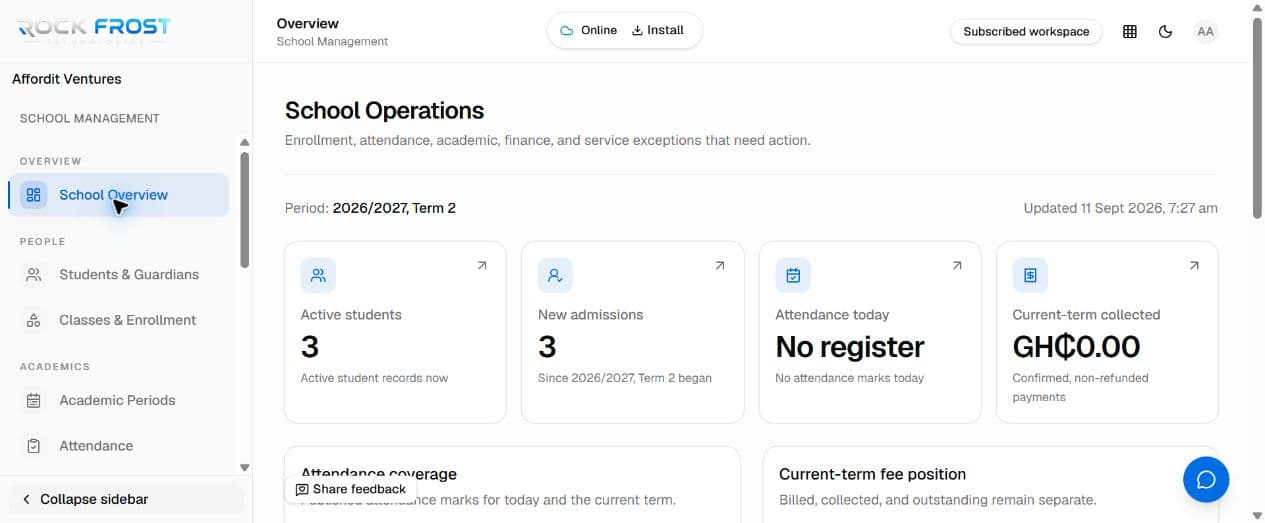Go to Classes & Enrollment

pos(119,320)
